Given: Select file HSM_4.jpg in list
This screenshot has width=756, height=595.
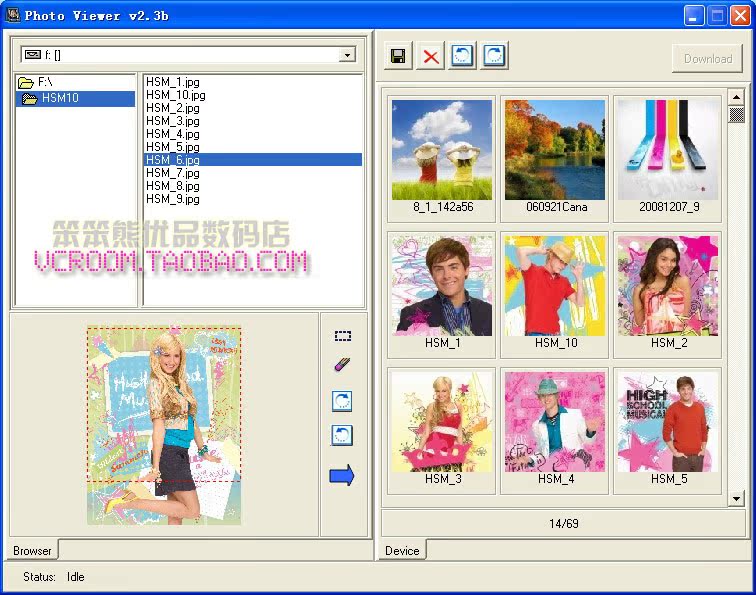Looking at the screenshot, I should click(x=173, y=134).
